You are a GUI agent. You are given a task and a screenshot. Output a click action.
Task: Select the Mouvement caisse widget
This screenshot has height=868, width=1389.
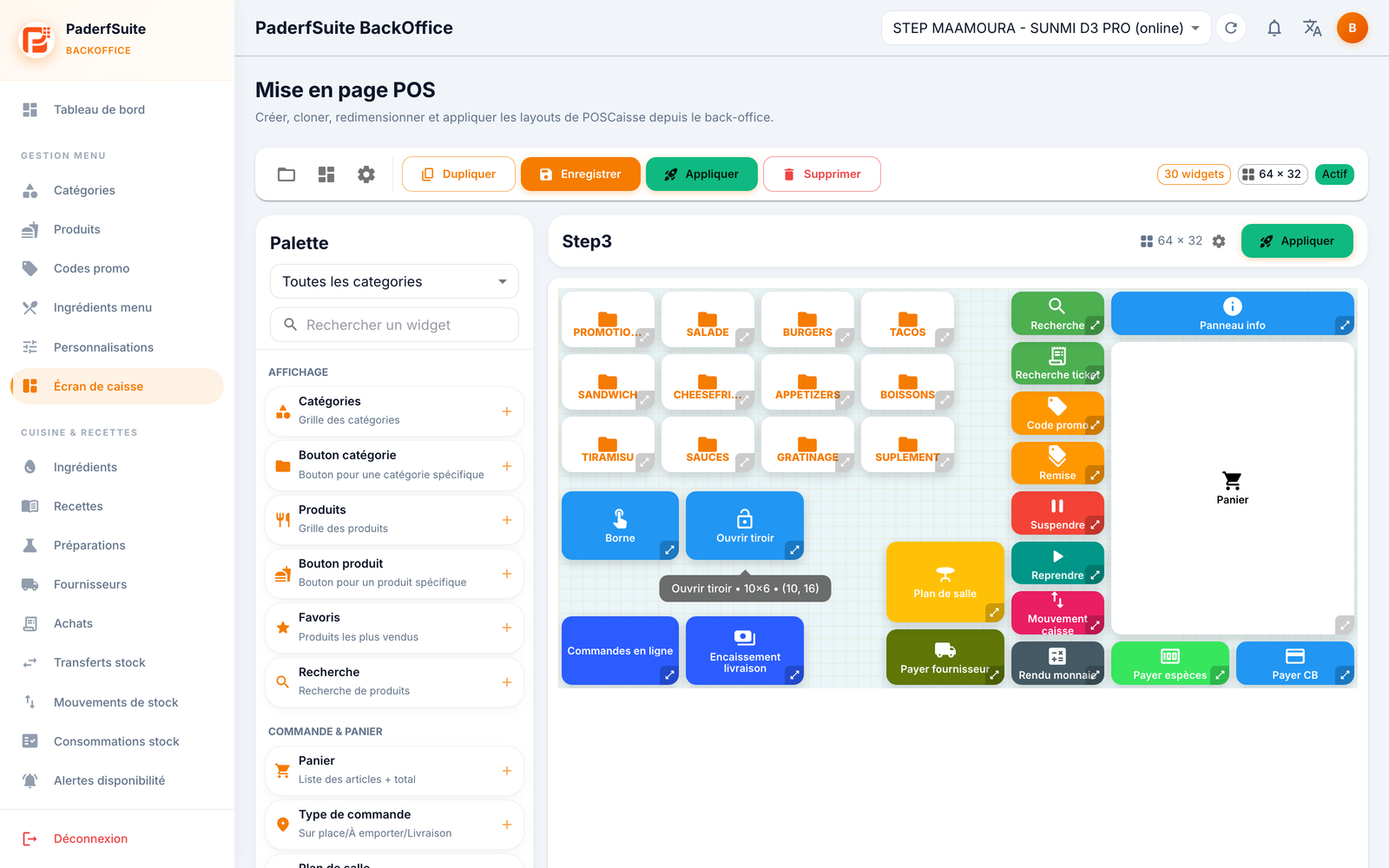tap(1057, 613)
